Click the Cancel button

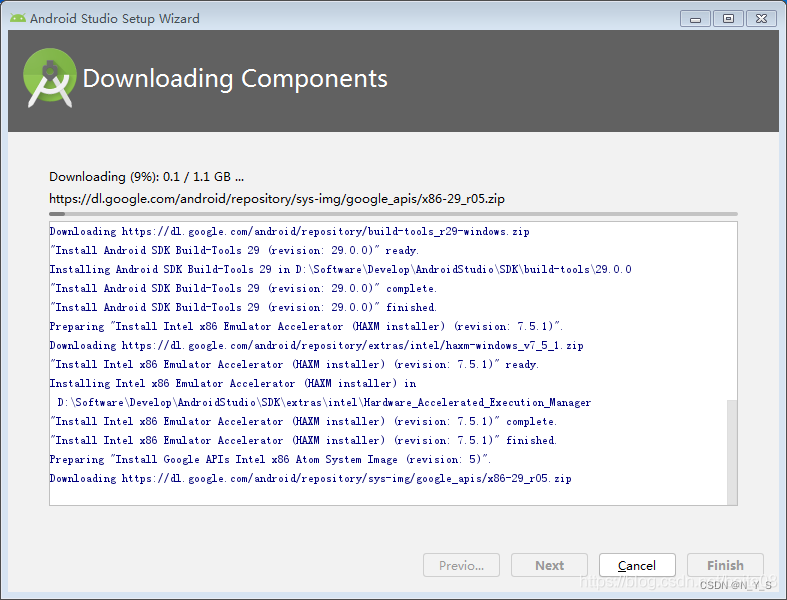coord(637,565)
